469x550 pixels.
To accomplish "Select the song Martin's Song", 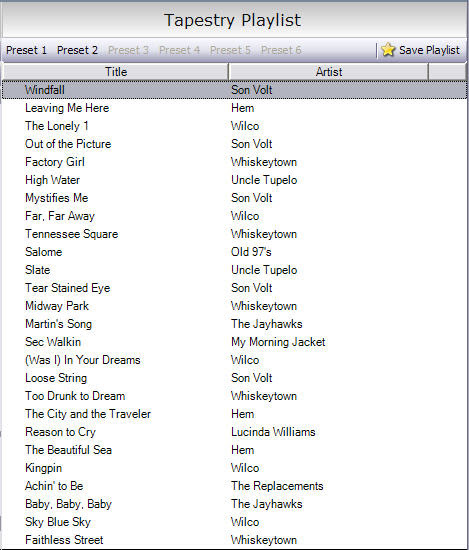I will [x=59, y=324].
